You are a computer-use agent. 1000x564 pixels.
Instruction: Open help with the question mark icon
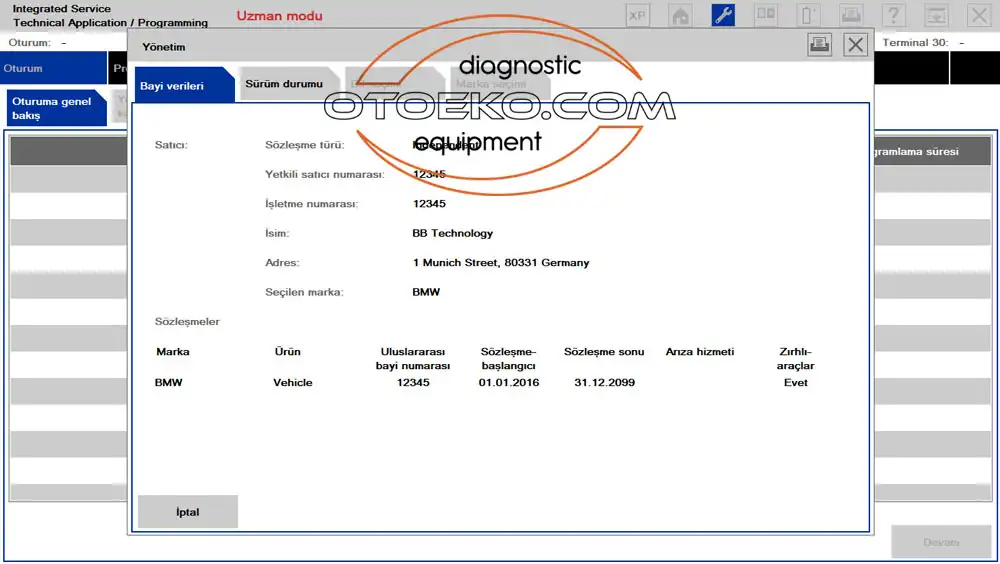tap(893, 15)
